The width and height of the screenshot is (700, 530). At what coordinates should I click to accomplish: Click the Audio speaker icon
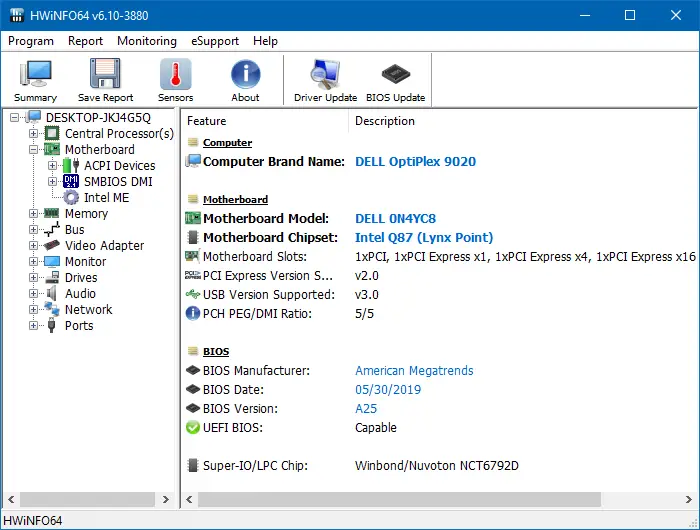pos(52,293)
